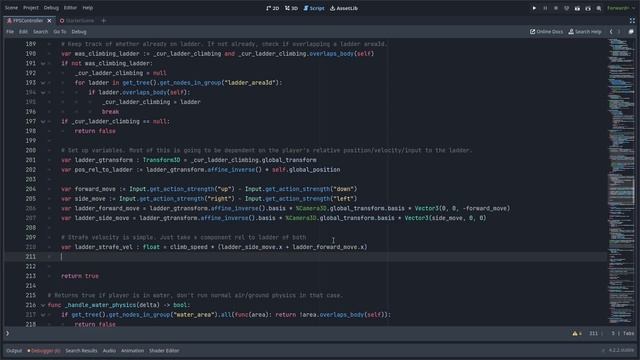Open the script editor File menu
Screen dimensions: 640x360
coord(10,31)
